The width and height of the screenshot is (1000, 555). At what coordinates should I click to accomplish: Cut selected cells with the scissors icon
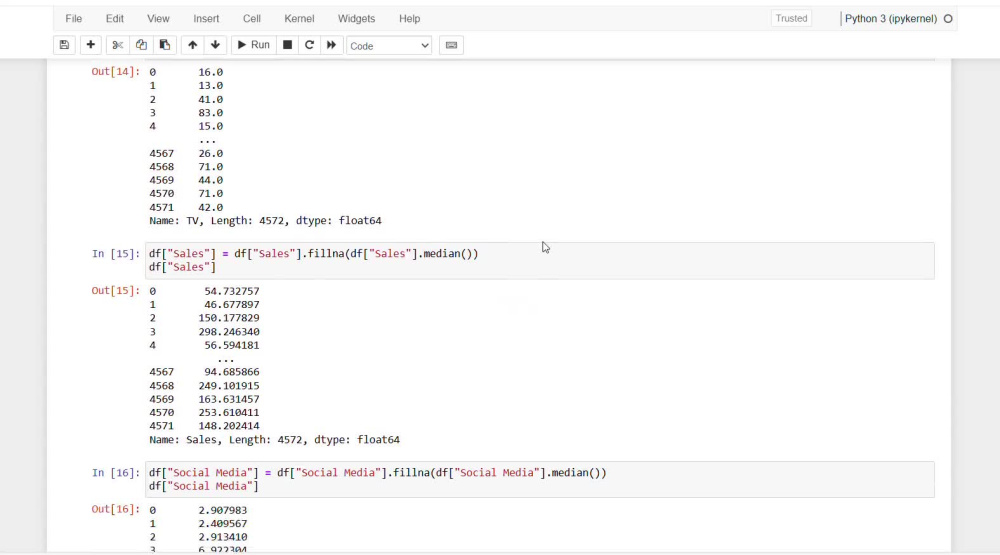(x=117, y=45)
